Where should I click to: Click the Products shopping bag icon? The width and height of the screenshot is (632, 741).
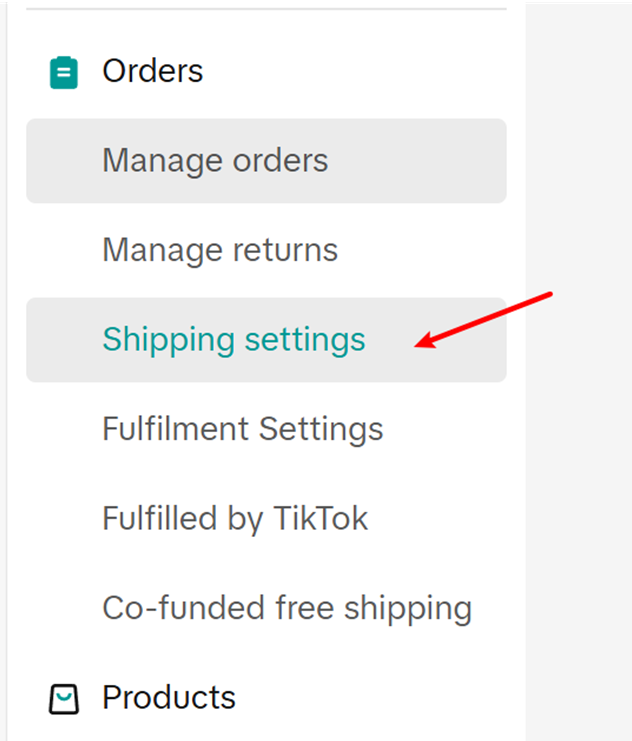pyautogui.click(x=64, y=698)
